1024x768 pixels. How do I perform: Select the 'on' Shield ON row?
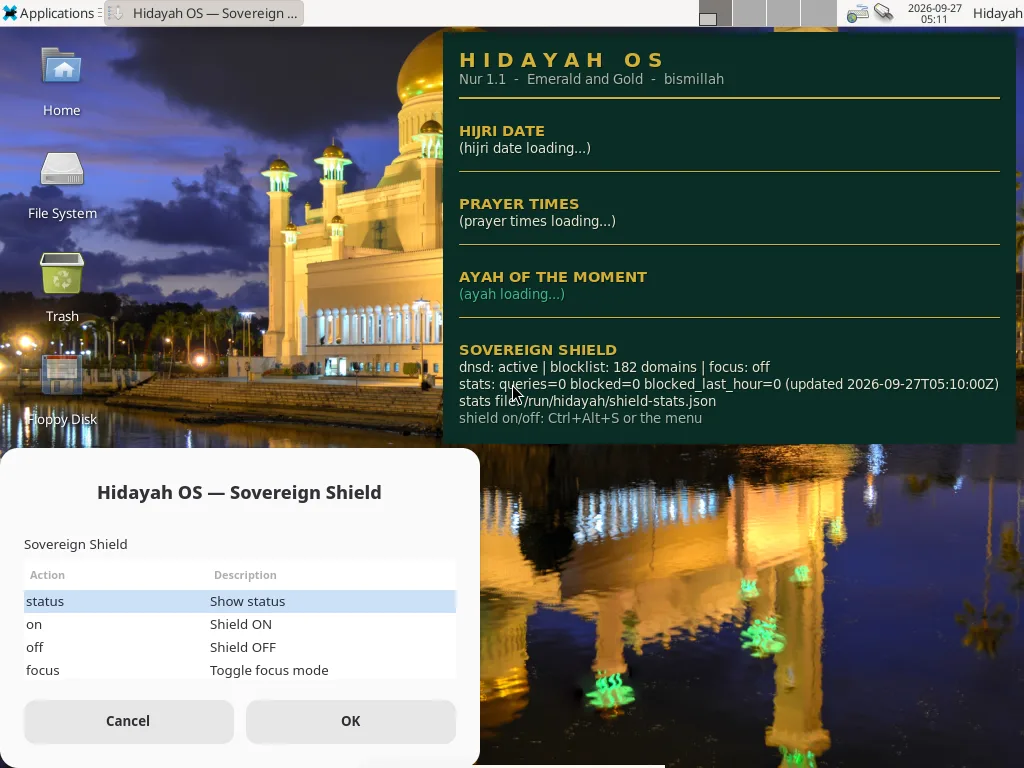[x=240, y=624]
